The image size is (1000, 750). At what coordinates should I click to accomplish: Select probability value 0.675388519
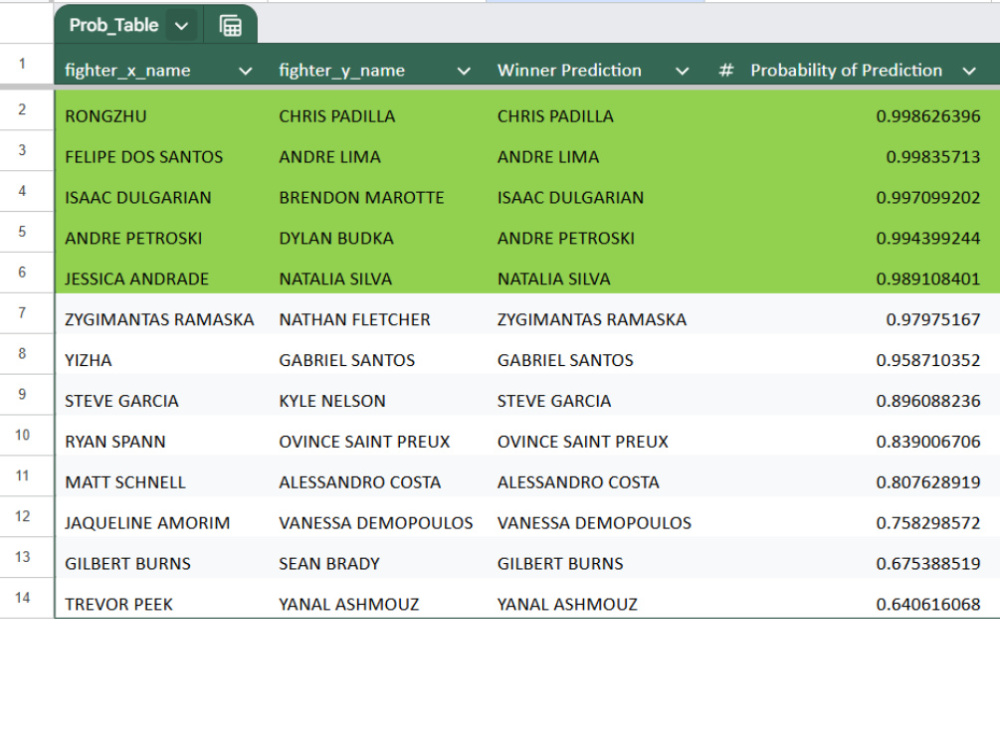[928, 564]
